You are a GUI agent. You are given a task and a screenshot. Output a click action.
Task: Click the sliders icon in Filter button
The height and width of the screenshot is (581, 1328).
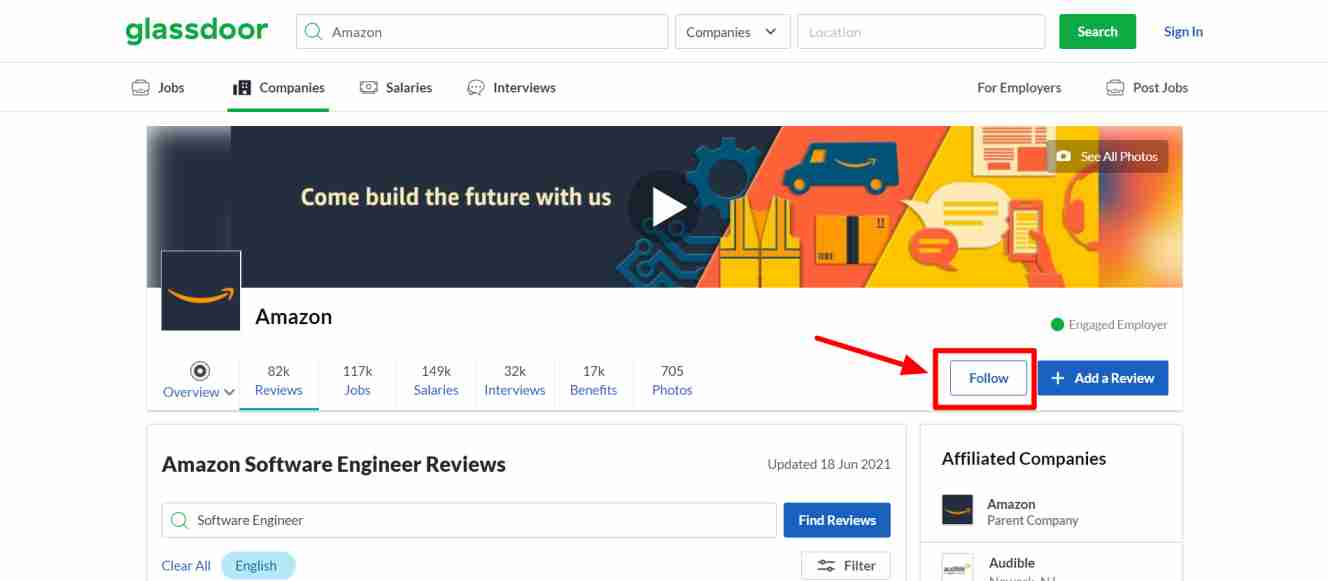(x=826, y=566)
